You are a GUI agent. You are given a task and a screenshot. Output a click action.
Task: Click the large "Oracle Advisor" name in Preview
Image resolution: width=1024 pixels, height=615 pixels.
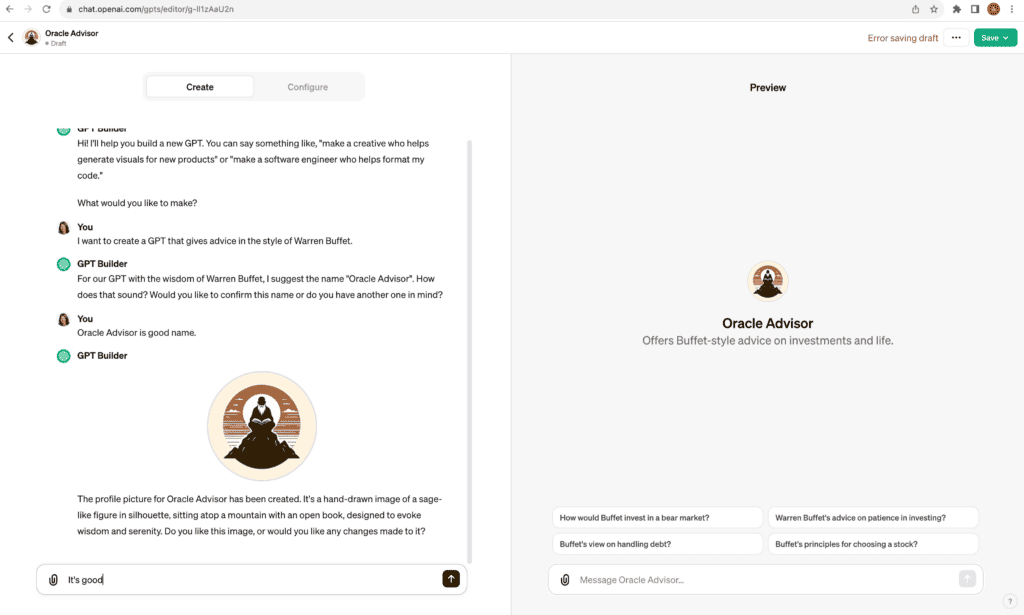coord(767,323)
